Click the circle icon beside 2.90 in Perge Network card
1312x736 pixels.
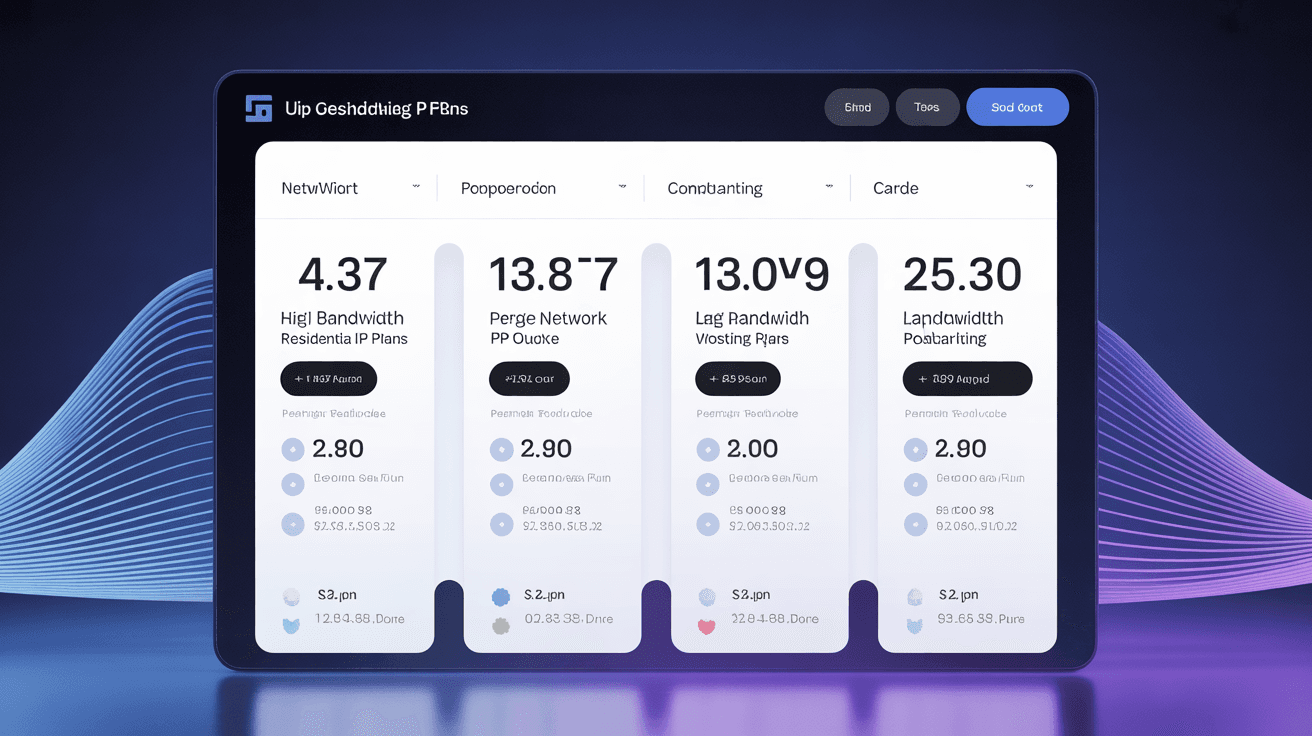tap(501, 449)
